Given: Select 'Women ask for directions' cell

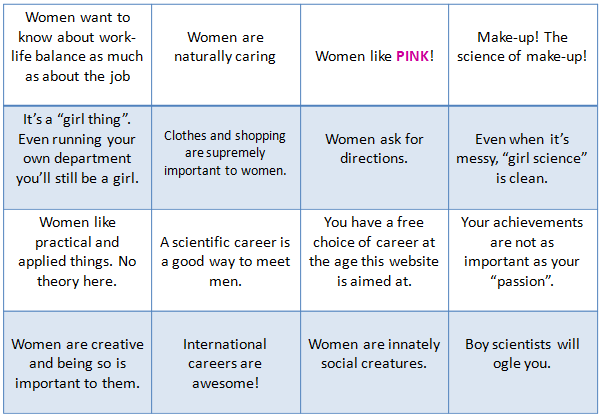Looking at the screenshot, I should [374, 158].
